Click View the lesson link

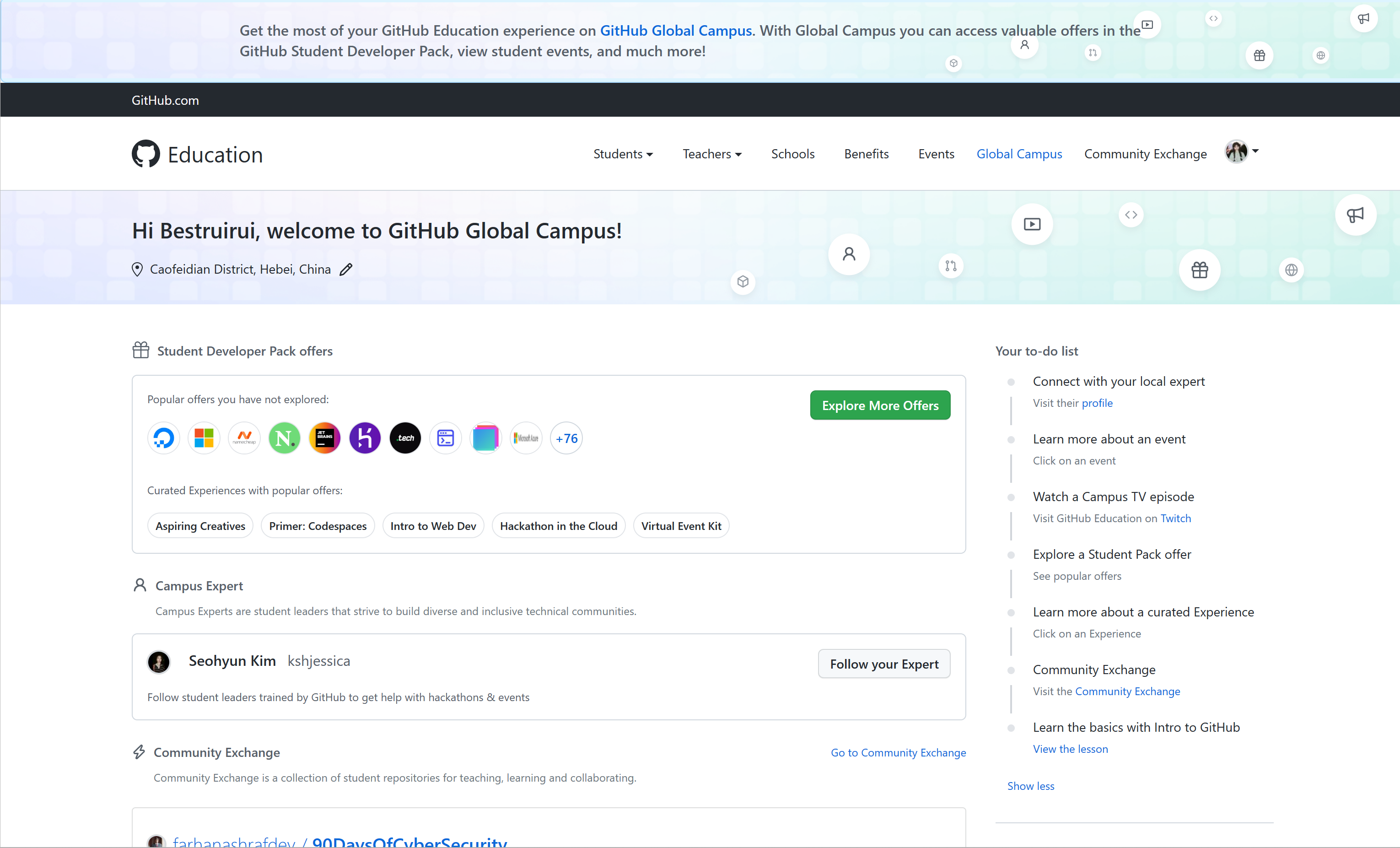coord(1070,749)
